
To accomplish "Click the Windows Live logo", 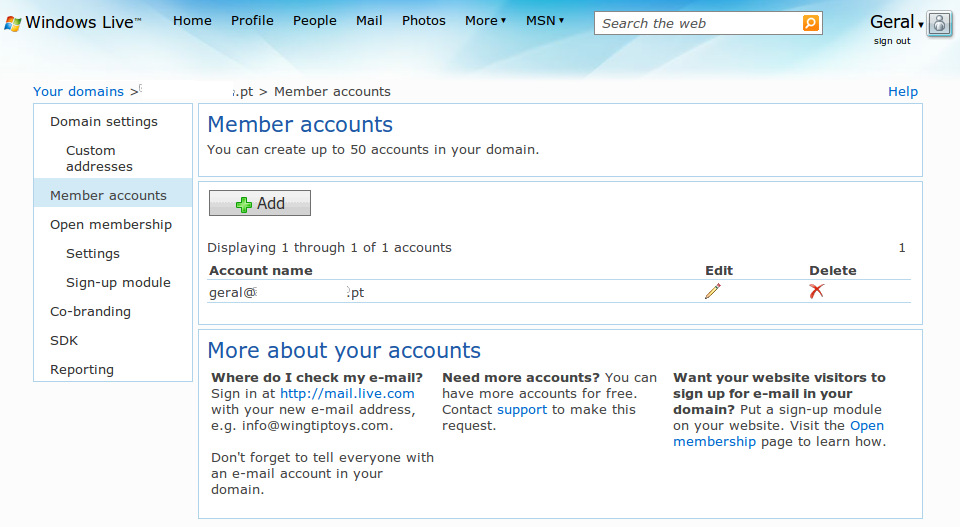I will tap(72, 23).
